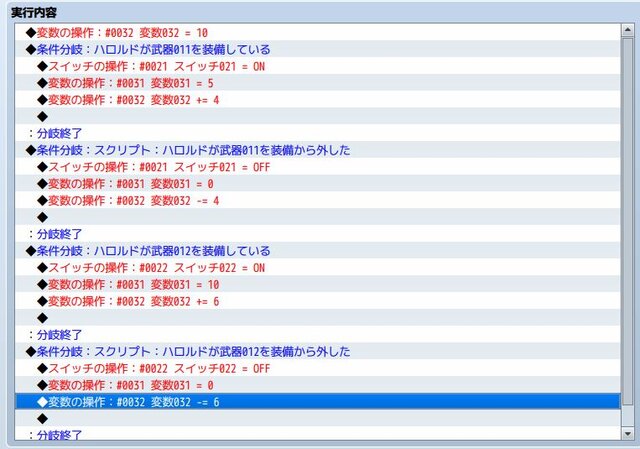Select the 変数032 += 6 command
Screen dimensions: 640x449
coord(318,301)
